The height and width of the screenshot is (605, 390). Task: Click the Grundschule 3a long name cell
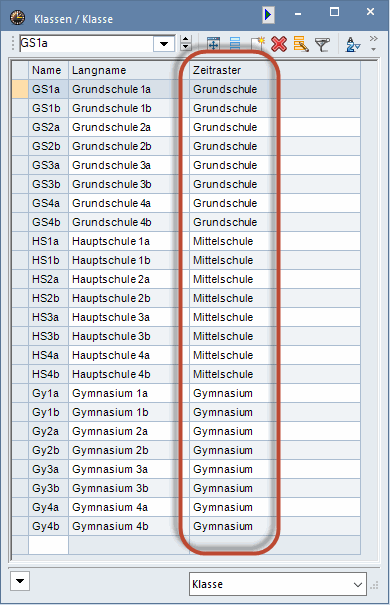click(129, 165)
